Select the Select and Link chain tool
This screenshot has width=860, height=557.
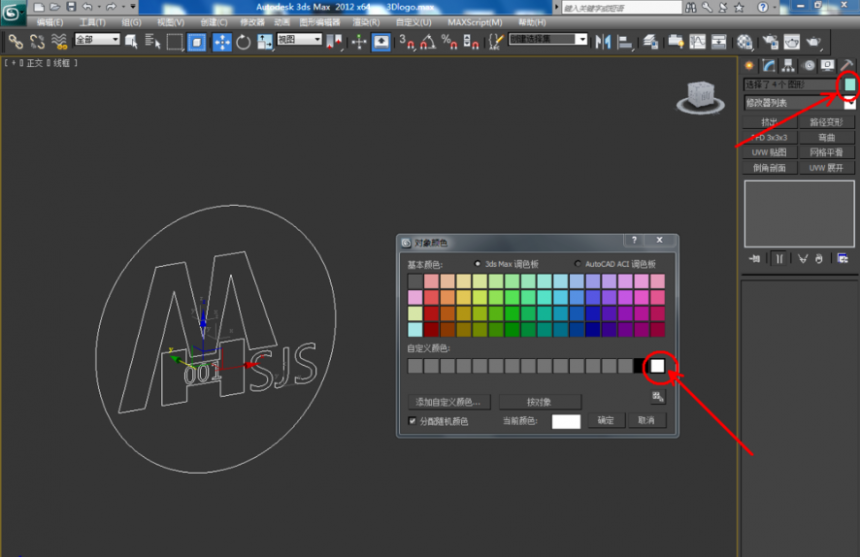coord(16,42)
